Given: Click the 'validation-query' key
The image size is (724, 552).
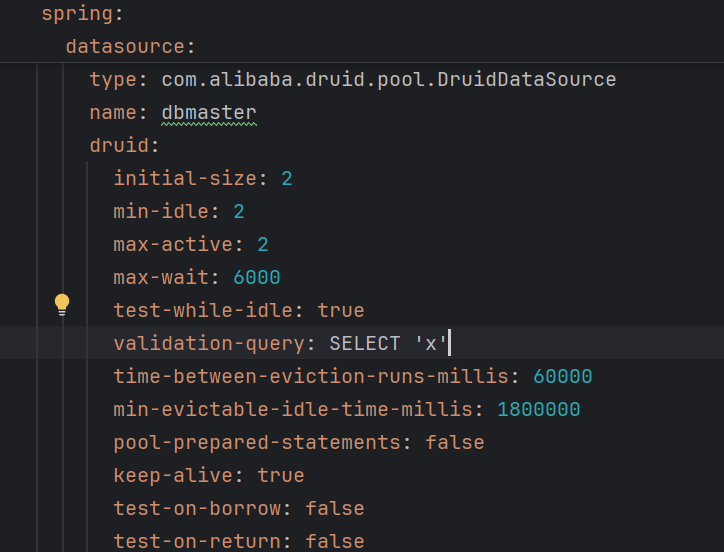Looking at the screenshot, I should pyautogui.click(x=208, y=344).
